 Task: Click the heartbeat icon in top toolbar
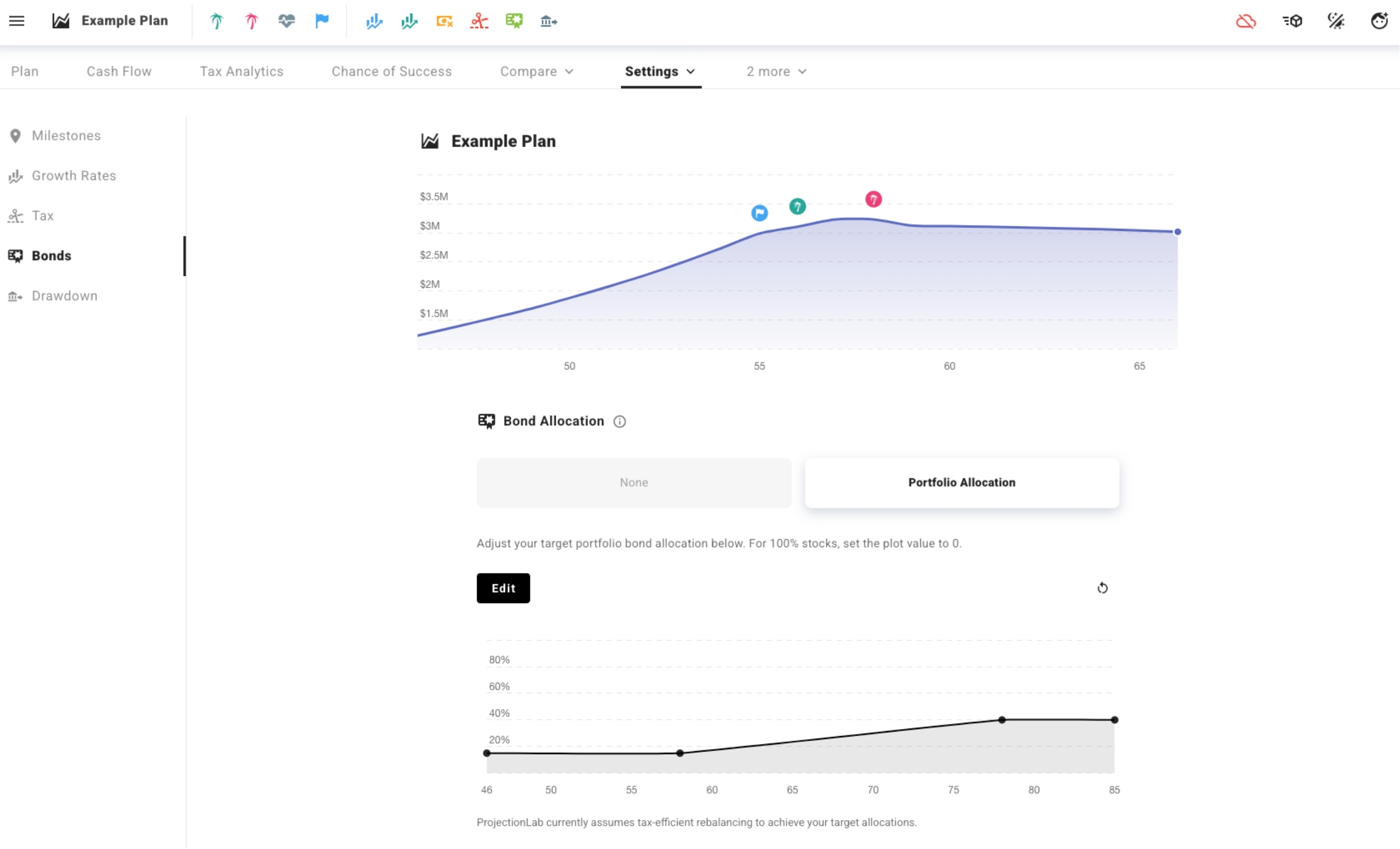click(286, 21)
